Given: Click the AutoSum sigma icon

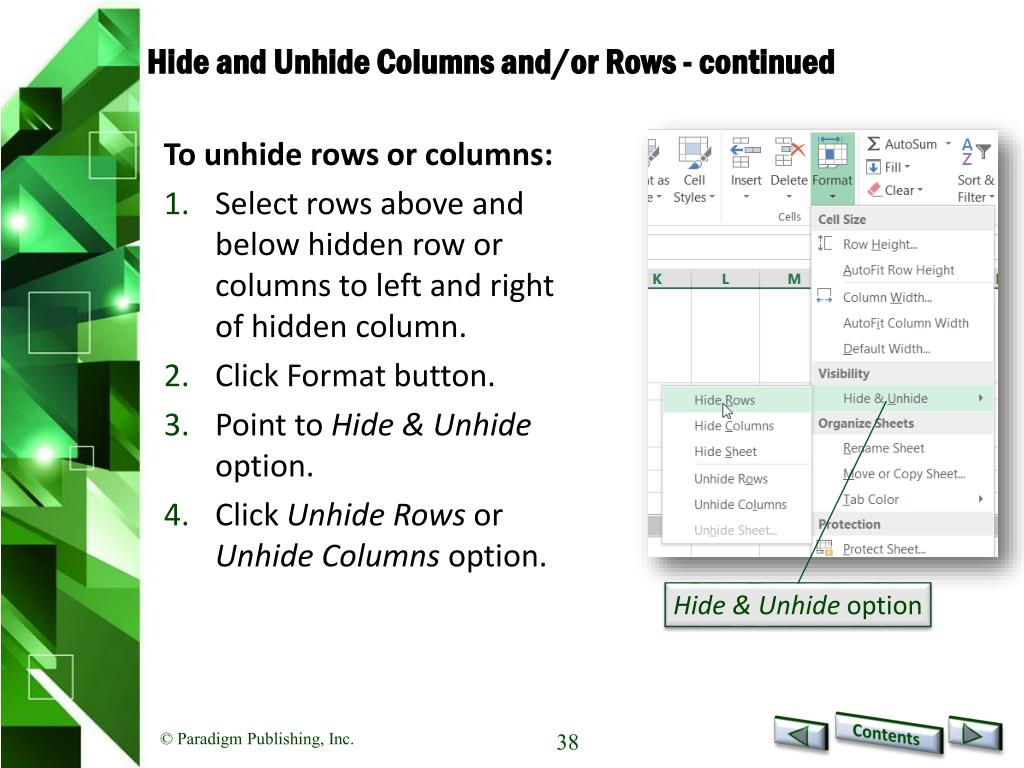Looking at the screenshot, I should [x=873, y=144].
